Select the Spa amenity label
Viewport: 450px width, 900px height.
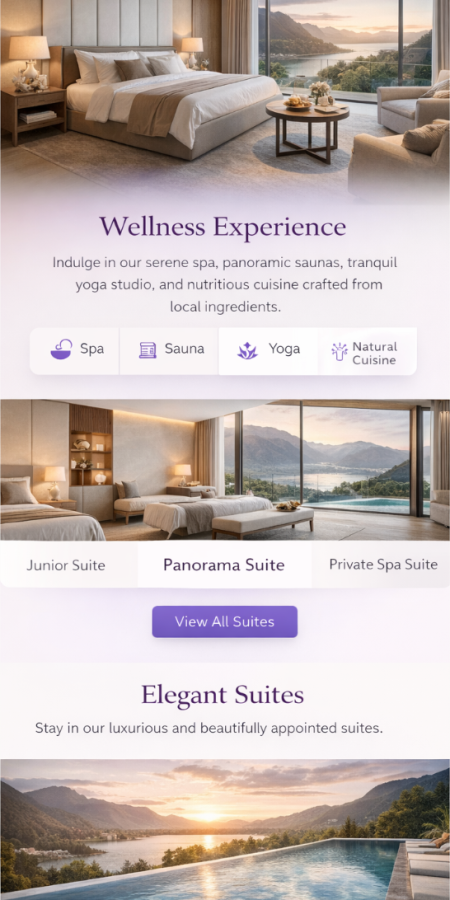92,349
